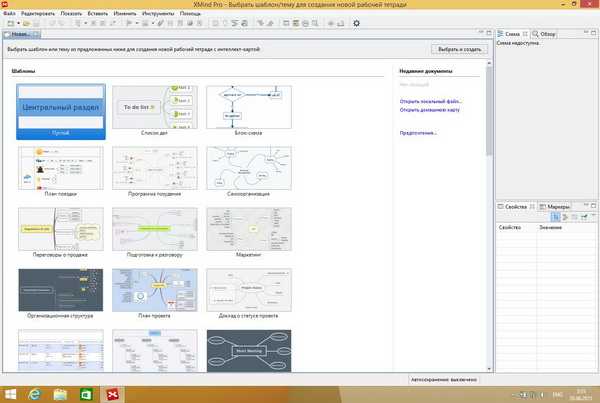
Task: Open File Explorer from the taskbar
Action: 62,392
